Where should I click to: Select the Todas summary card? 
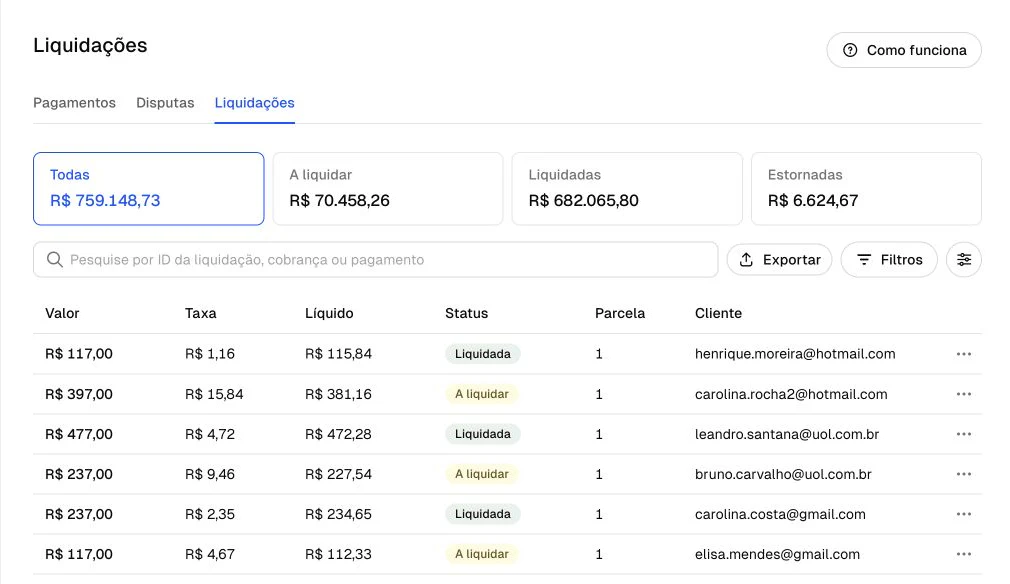click(149, 189)
